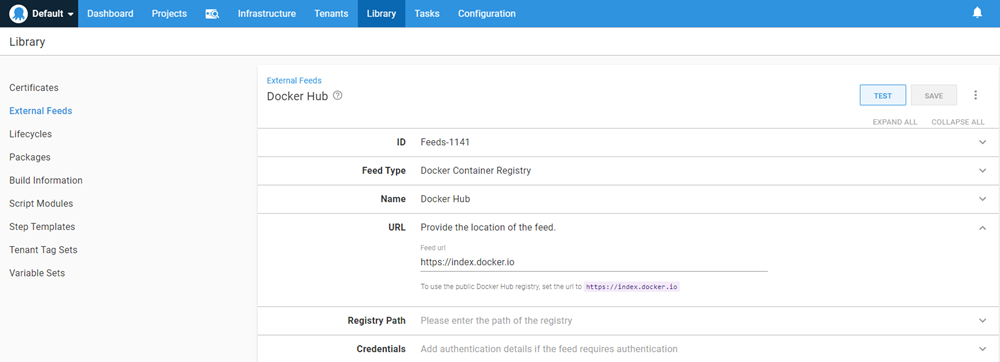The width and height of the screenshot is (1000, 362).
Task: Open the Infrastructure tab
Action: tap(267, 13)
